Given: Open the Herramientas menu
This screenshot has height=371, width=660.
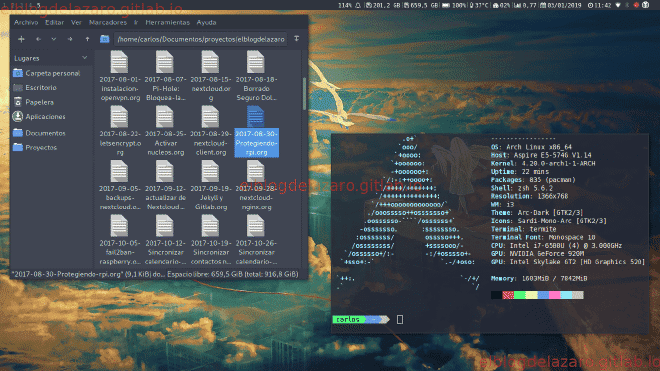Looking at the screenshot, I should pos(168,22).
